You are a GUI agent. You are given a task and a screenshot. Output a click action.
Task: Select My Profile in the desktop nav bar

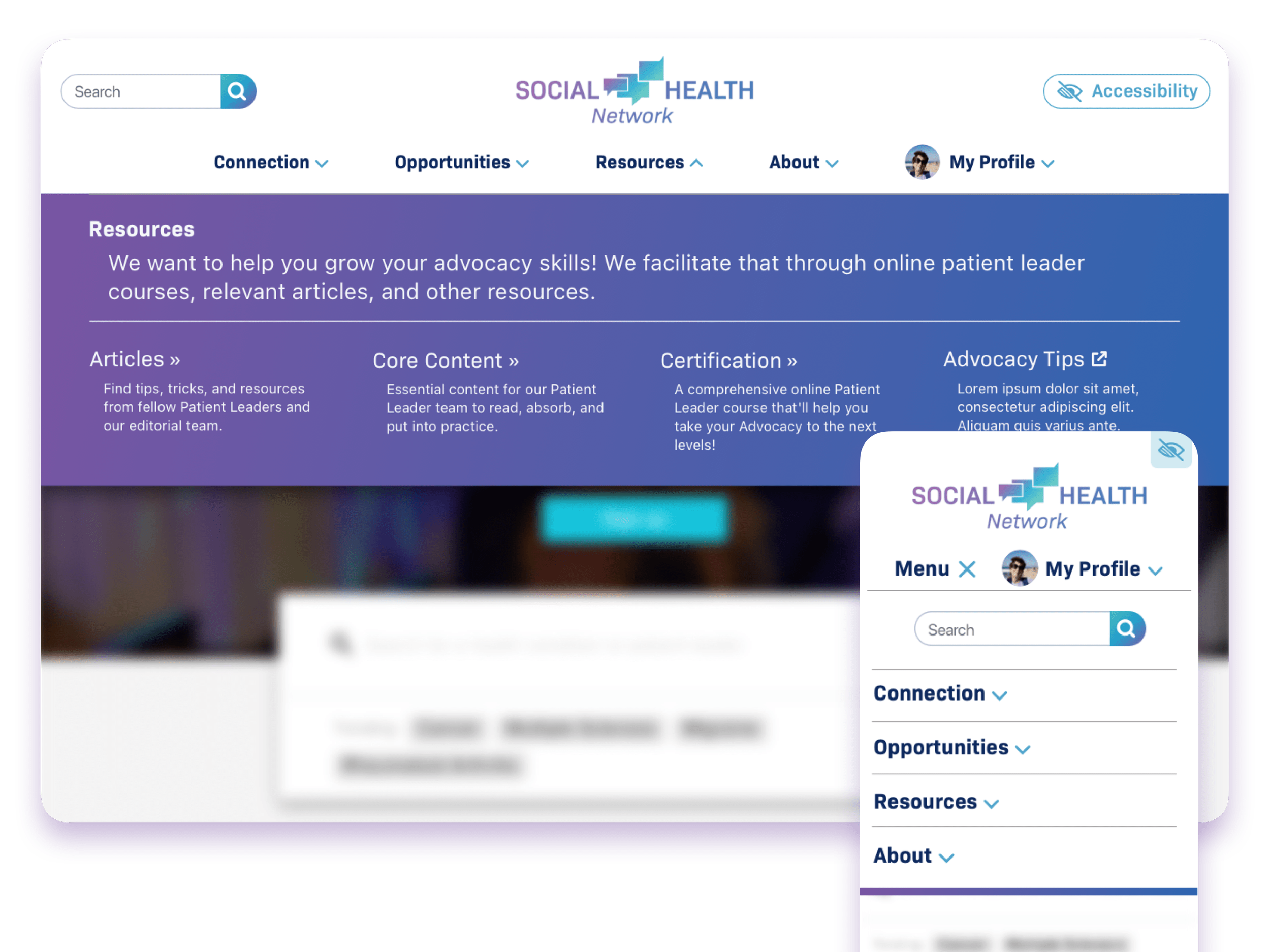pos(992,163)
